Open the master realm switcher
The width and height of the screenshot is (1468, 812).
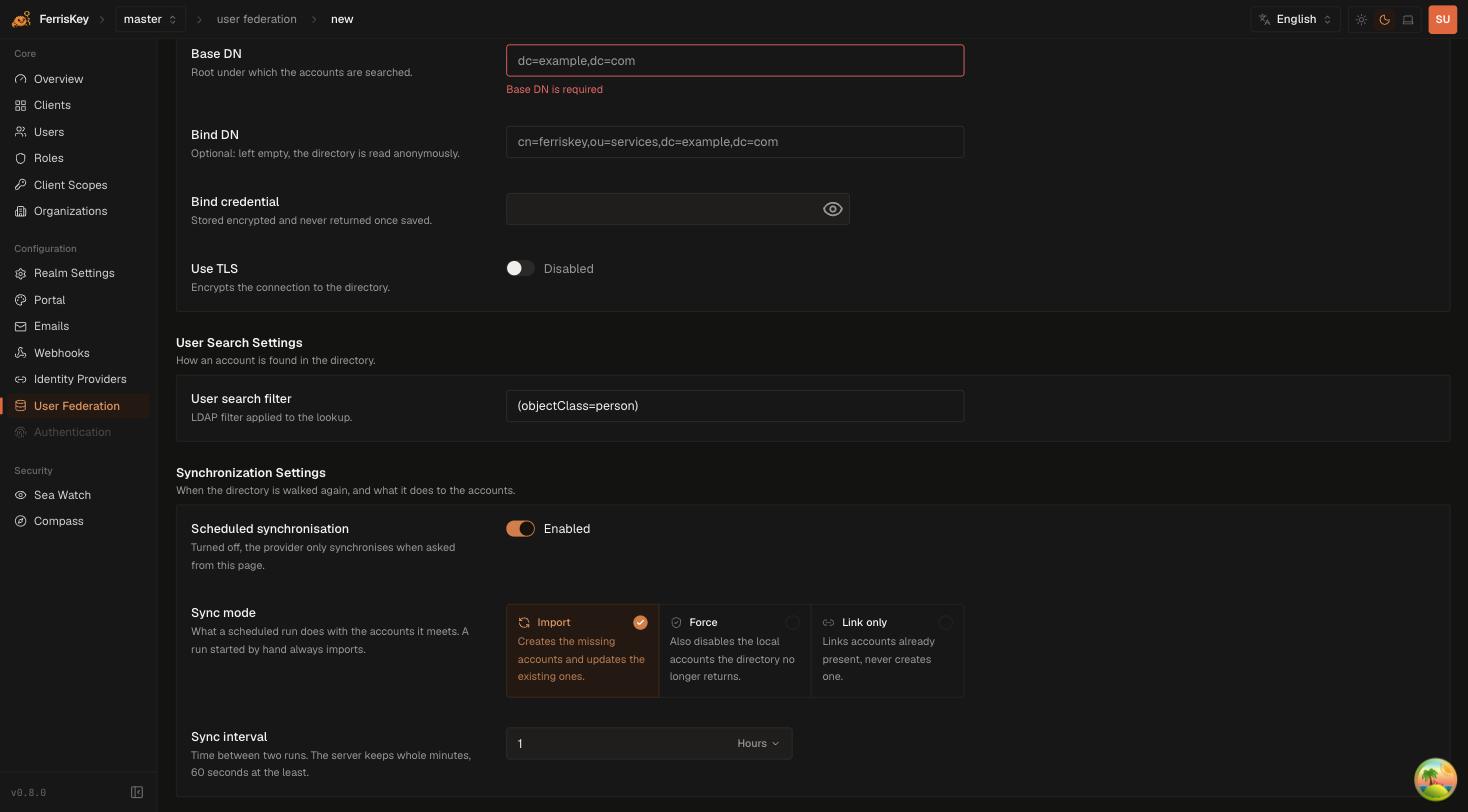click(x=150, y=19)
